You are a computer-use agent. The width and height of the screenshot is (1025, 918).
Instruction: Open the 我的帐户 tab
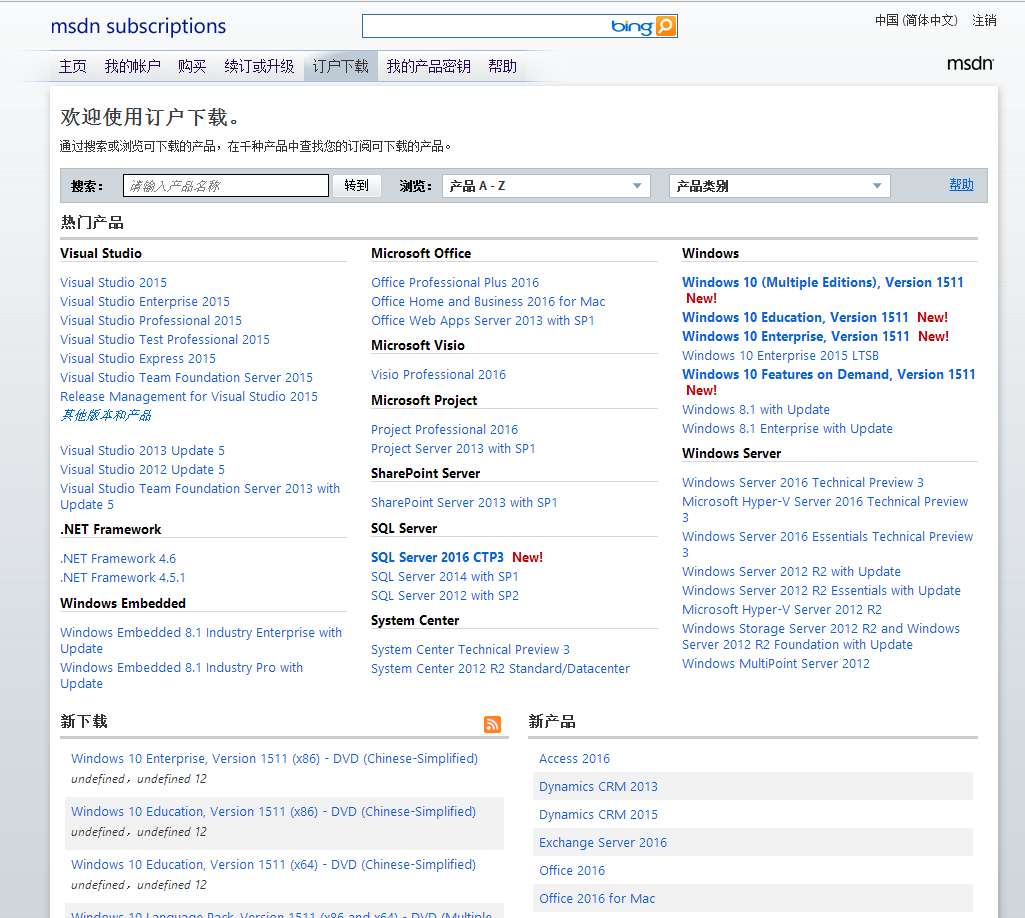coord(133,67)
